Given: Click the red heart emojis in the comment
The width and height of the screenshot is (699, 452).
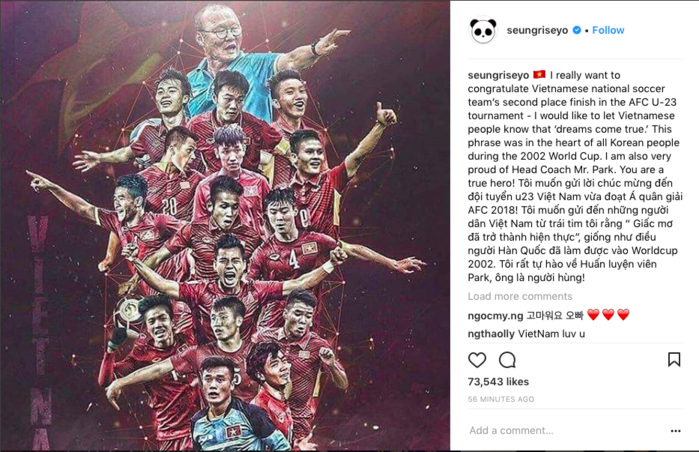Looking at the screenshot, I should 608,315.
